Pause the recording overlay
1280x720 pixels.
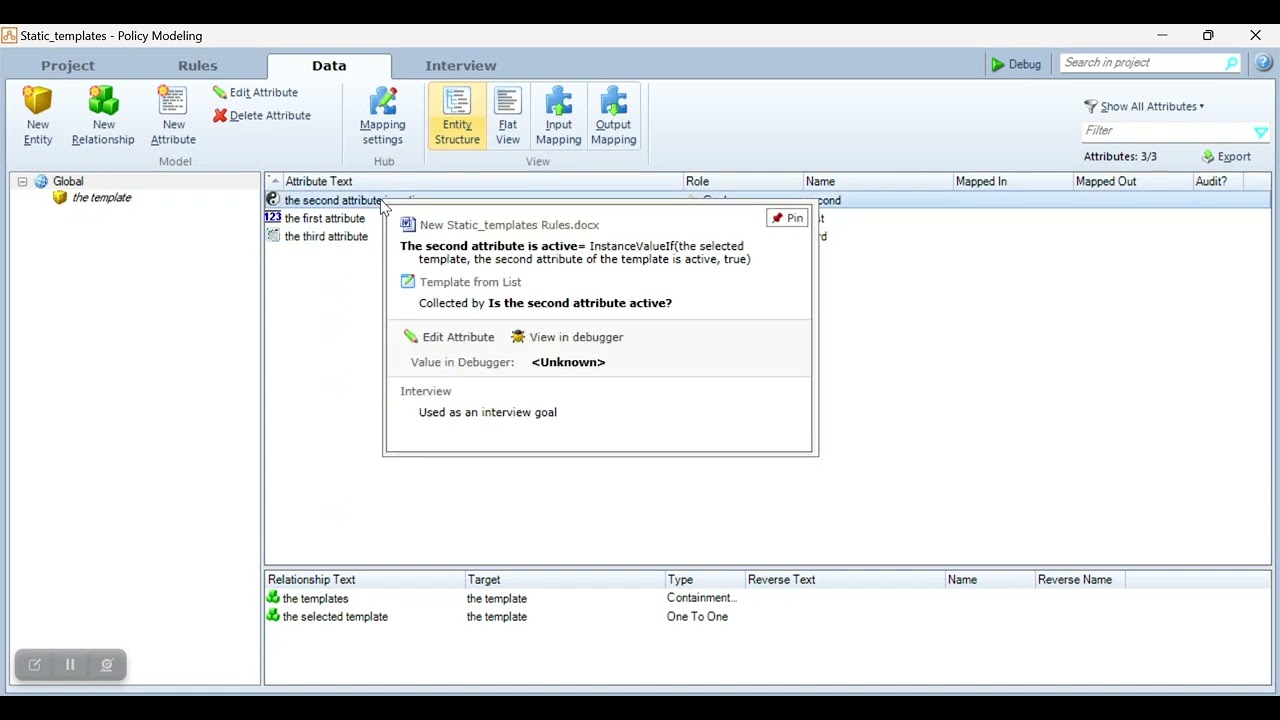(70, 665)
